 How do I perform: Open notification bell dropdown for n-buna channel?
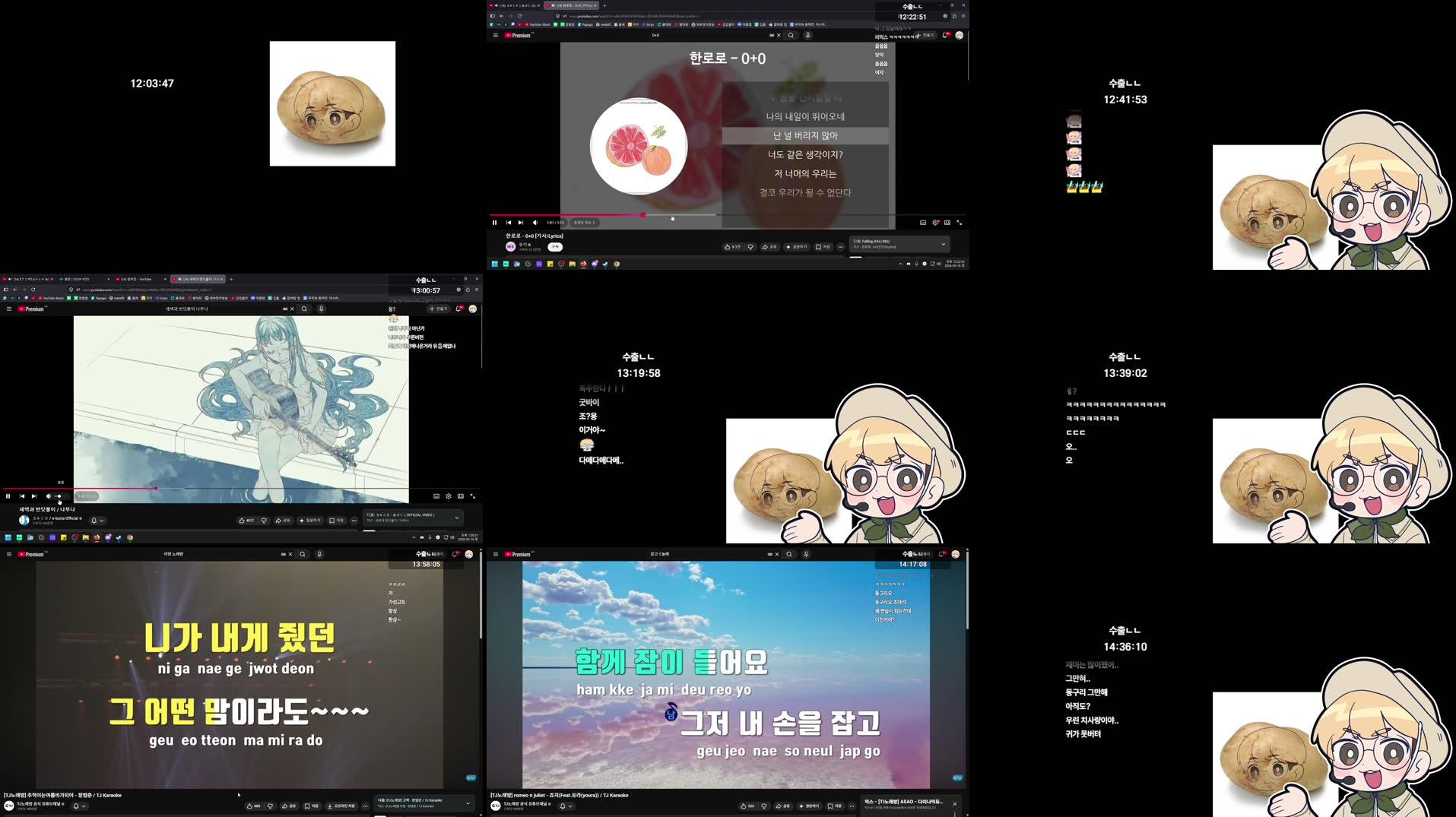[x=97, y=521]
